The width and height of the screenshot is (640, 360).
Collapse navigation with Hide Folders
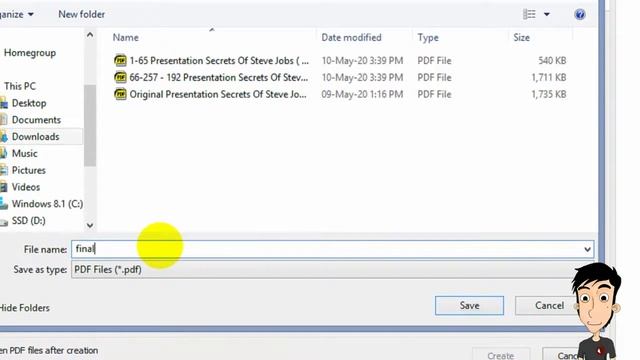[25, 308]
